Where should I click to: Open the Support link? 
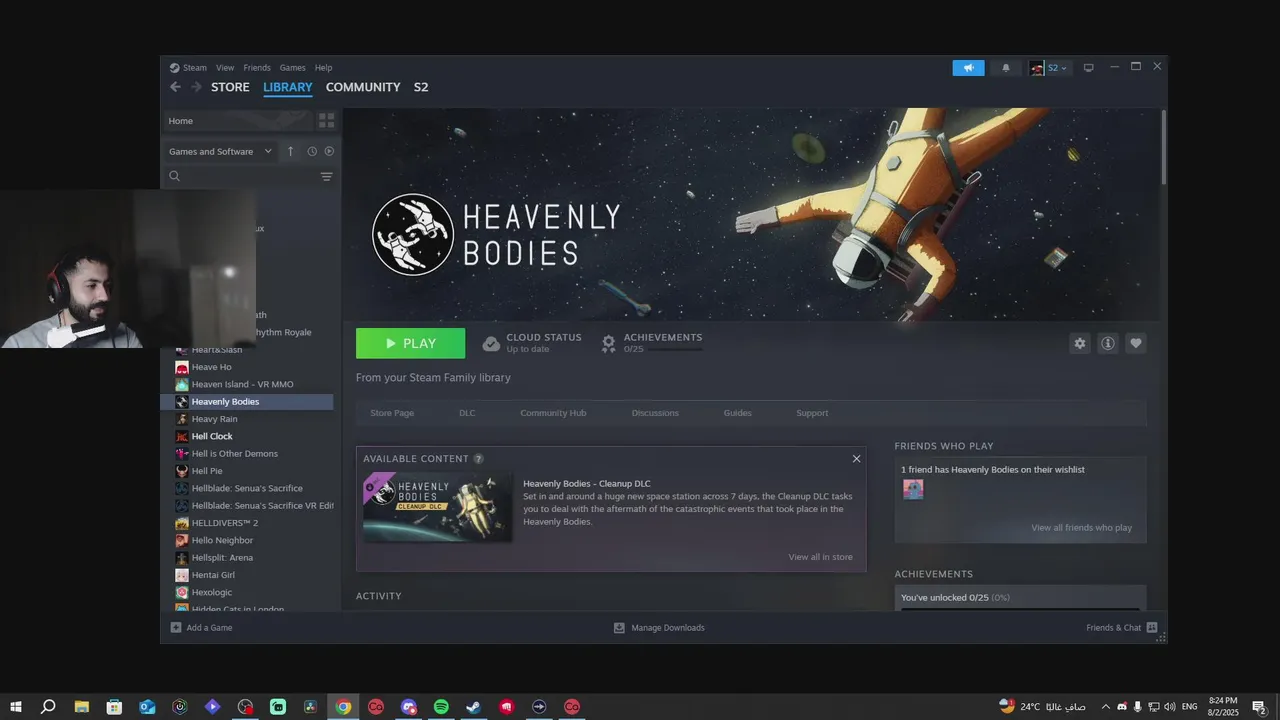tap(812, 413)
